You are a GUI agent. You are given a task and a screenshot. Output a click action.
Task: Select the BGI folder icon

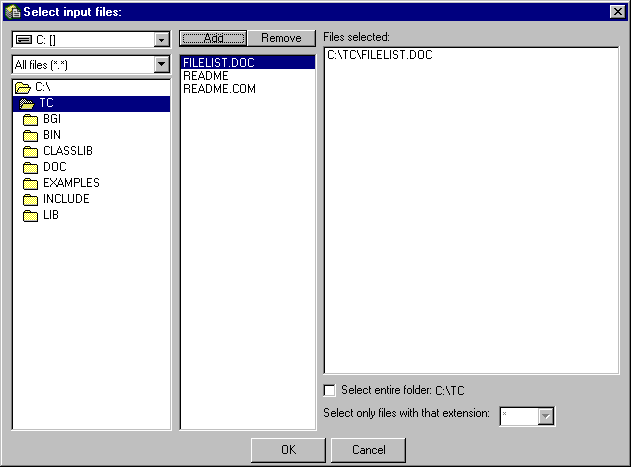coord(31,120)
